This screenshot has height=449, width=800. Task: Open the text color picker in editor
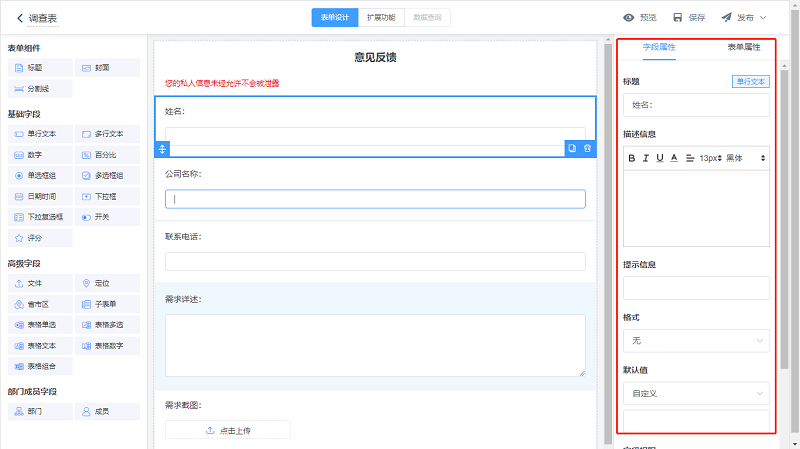pos(675,158)
